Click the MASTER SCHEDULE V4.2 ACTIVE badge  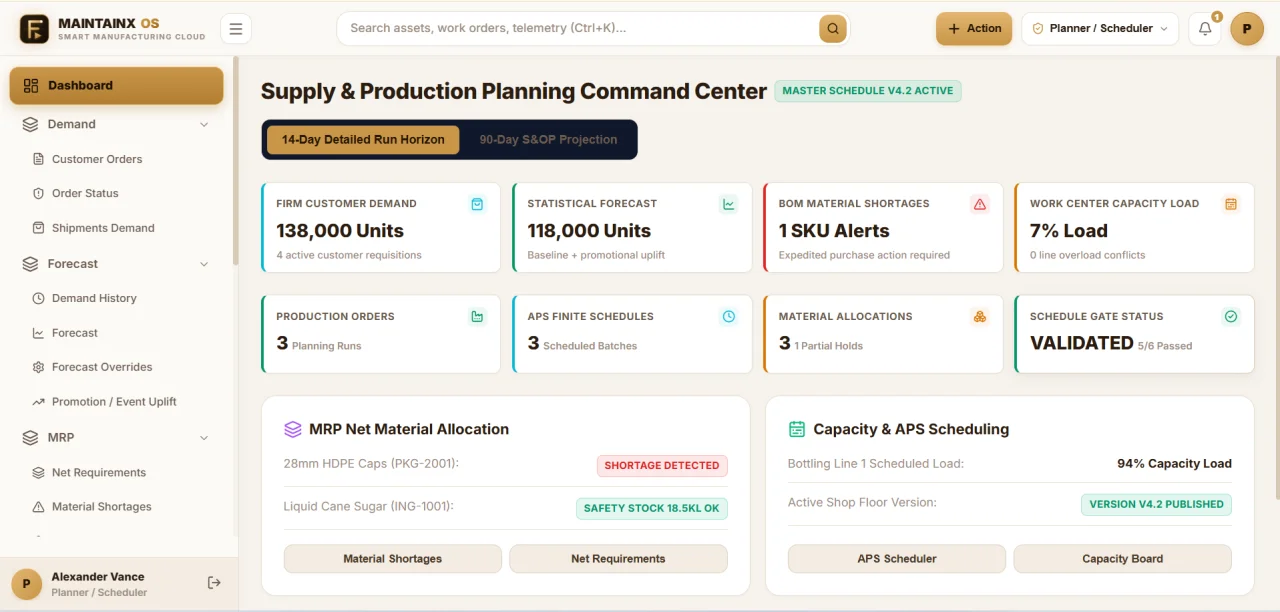coord(868,91)
